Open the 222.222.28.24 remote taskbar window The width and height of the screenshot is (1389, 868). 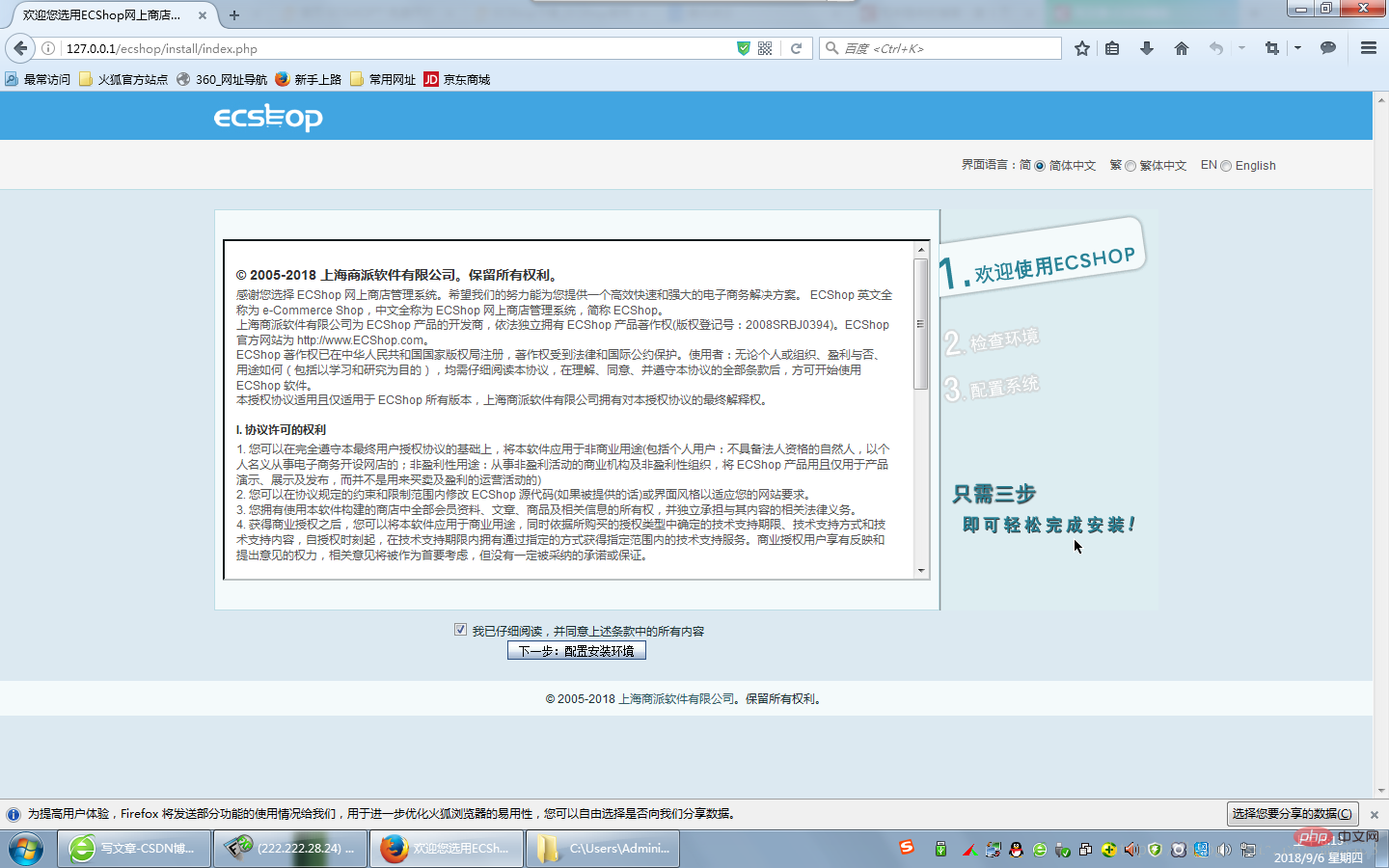point(290,849)
